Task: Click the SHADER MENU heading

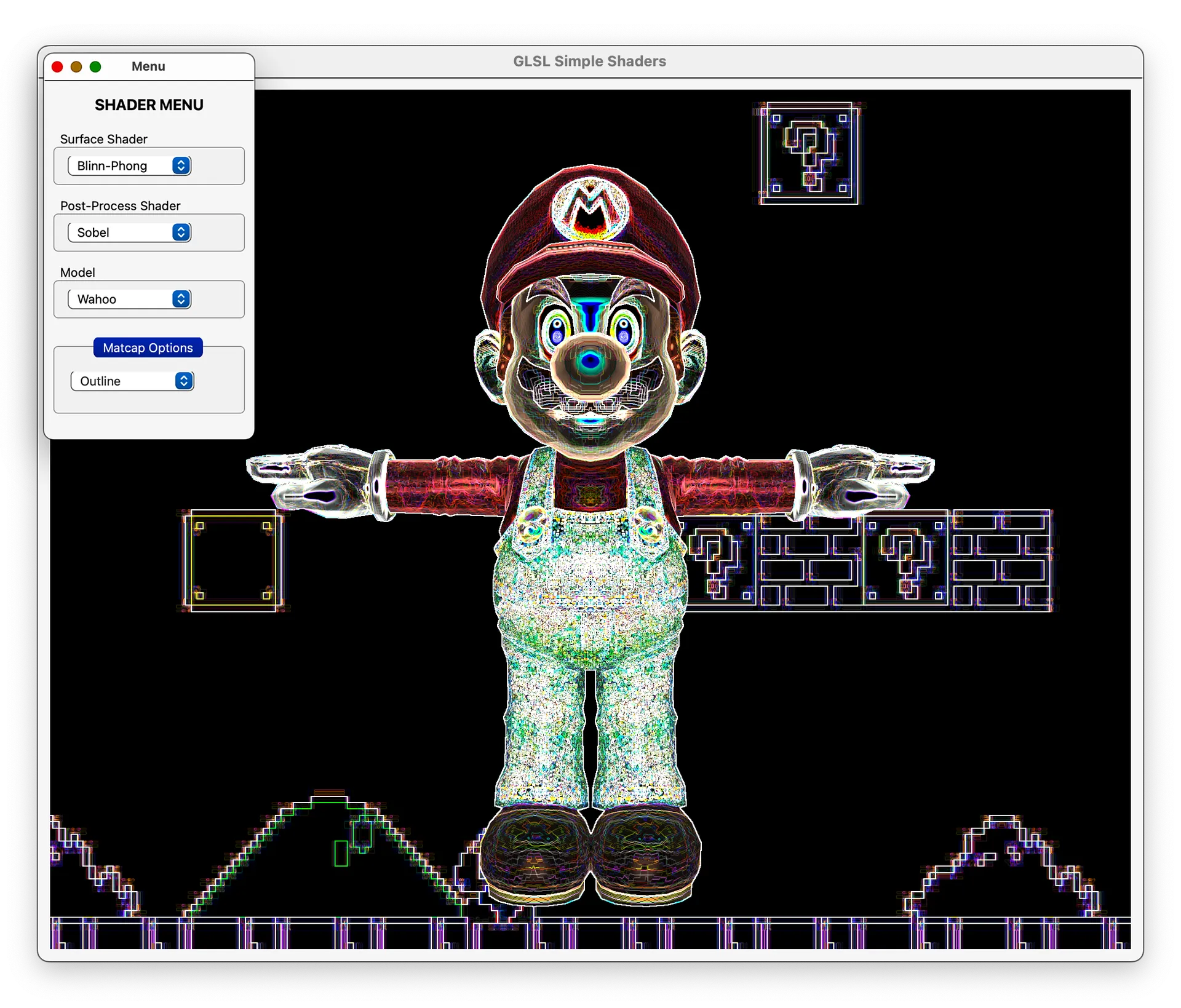Action: 149,105
